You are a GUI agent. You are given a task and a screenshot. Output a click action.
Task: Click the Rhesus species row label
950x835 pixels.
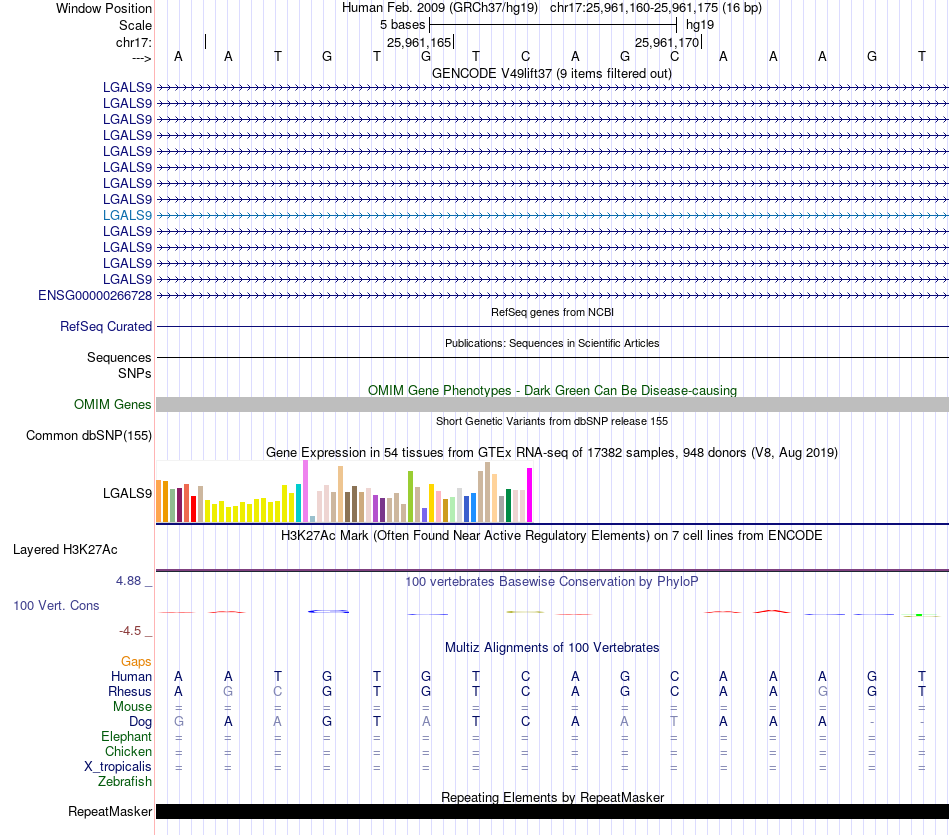tap(130, 691)
